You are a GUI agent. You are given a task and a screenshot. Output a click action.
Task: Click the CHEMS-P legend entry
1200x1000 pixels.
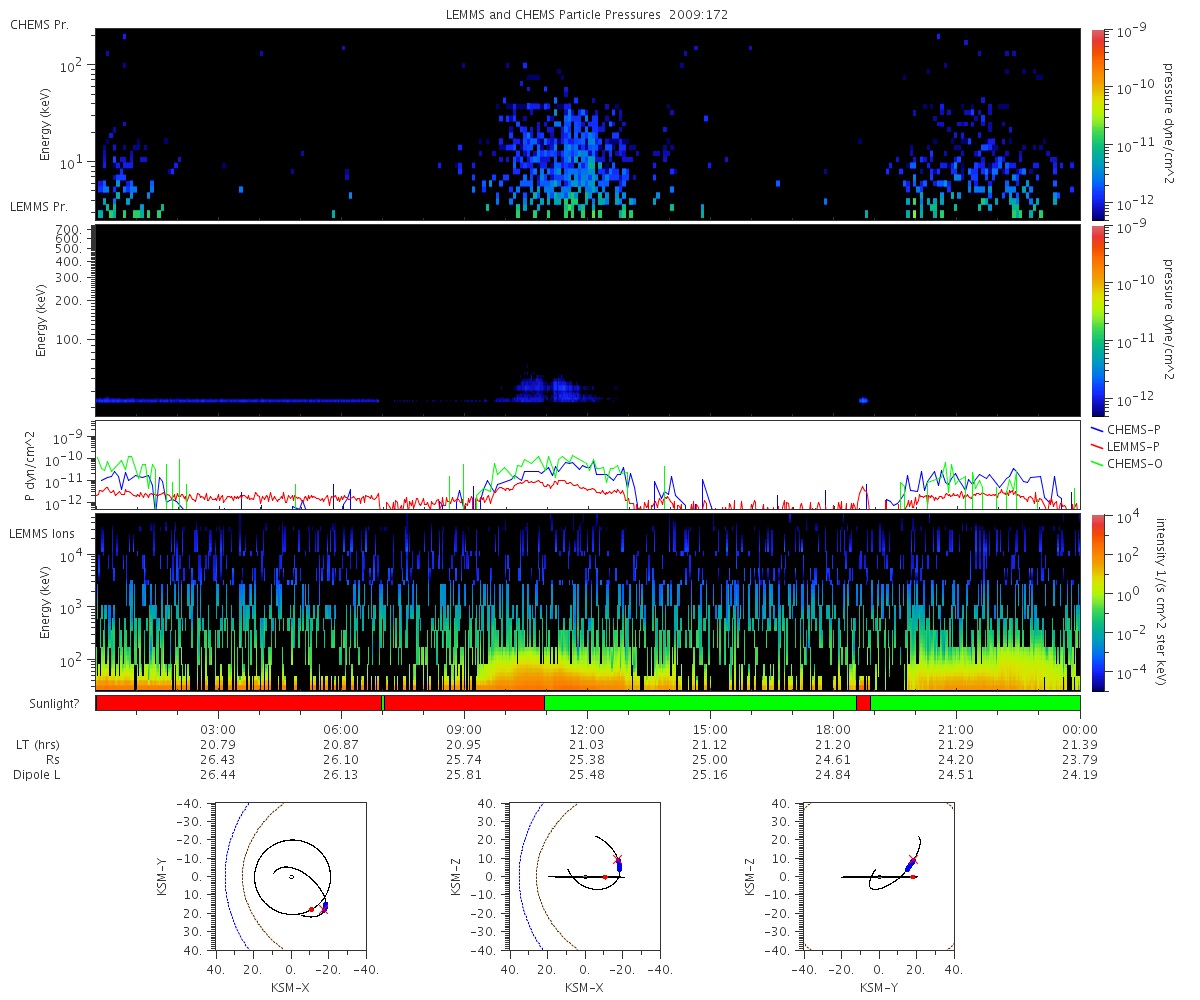[x=1134, y=429]
